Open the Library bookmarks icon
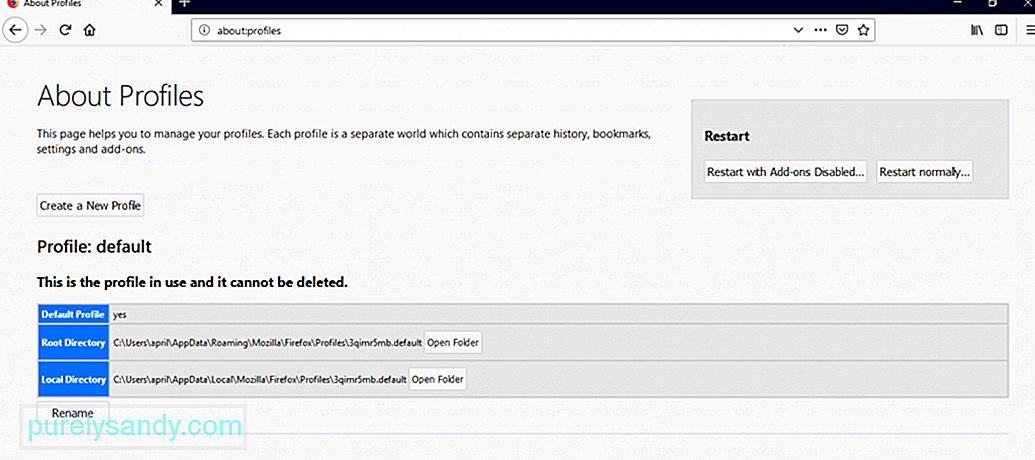This screenshot has height=460, width=1035. coord(978,30)
